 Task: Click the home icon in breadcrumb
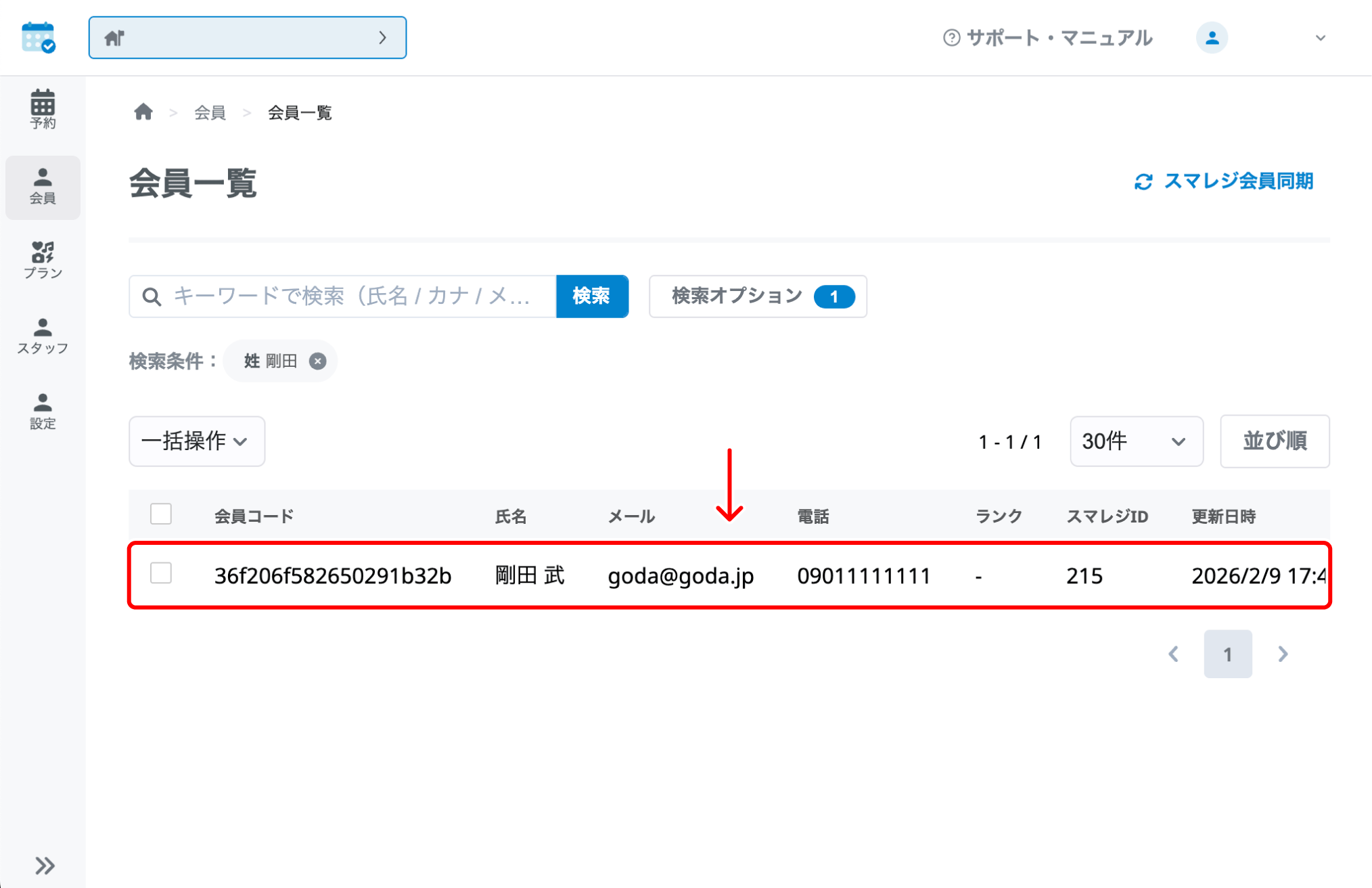[143, 112]
